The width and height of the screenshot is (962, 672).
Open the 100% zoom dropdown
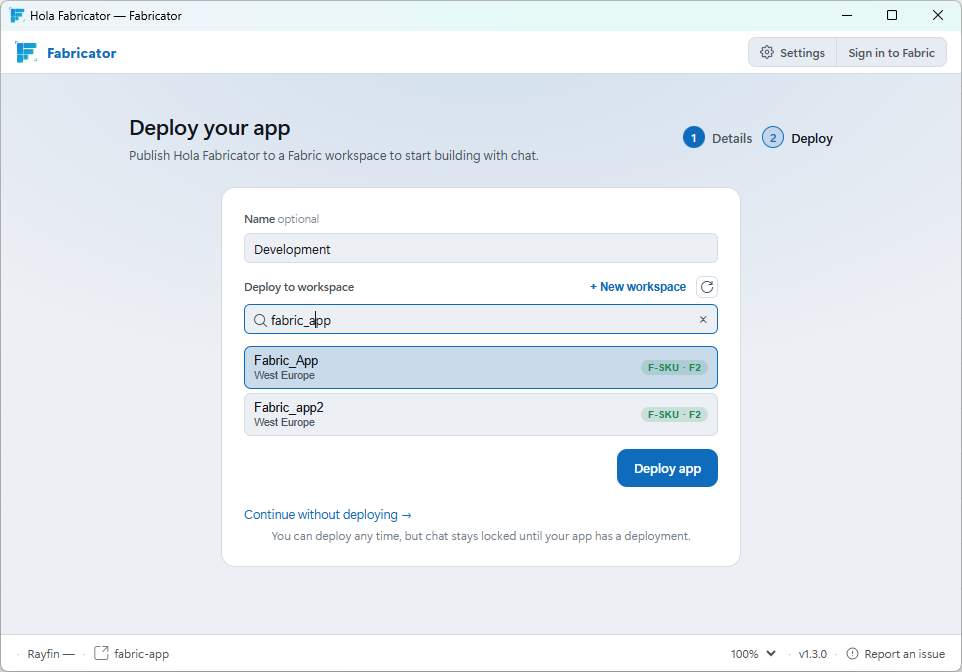(x=753, y=654)
